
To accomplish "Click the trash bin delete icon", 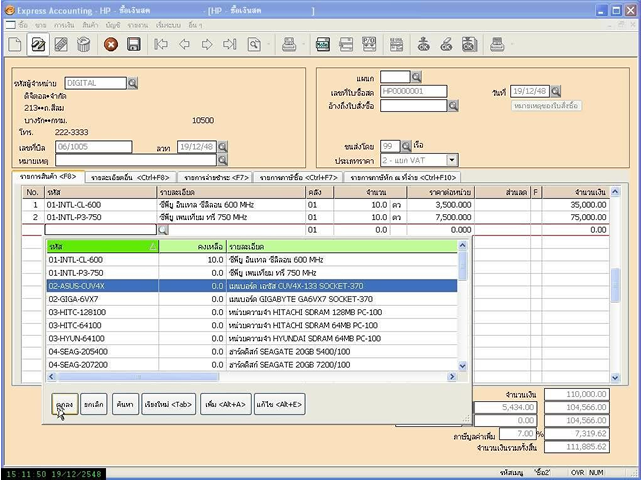I will [x=84, y=44].
